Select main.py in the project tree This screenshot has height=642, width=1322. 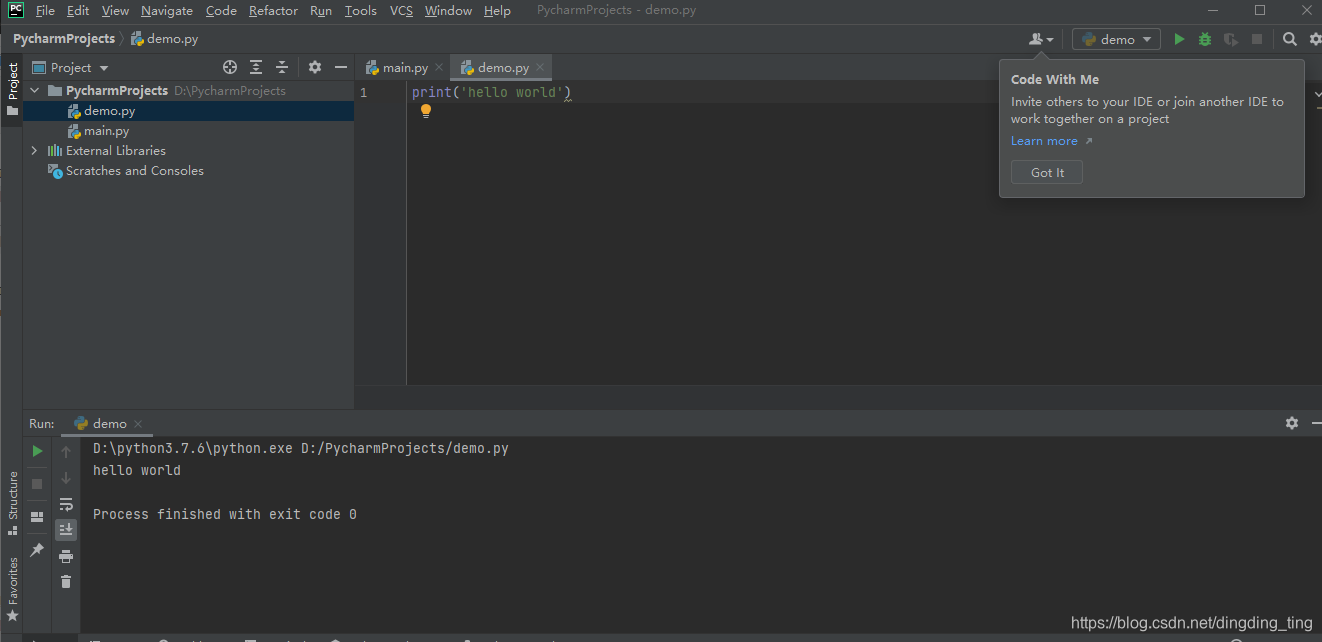point(188,131)
